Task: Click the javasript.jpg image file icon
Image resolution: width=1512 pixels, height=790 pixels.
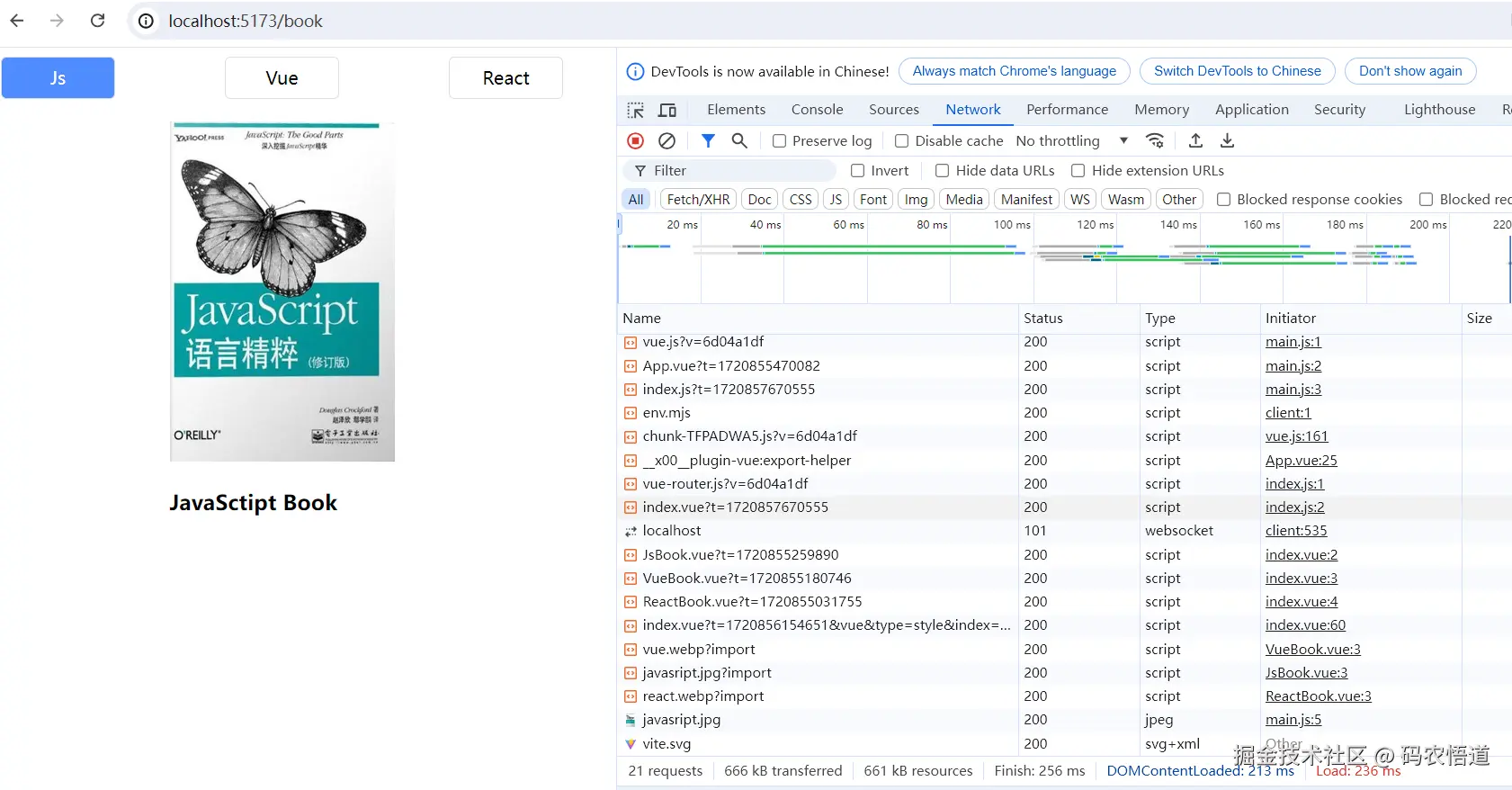Action: [631, 720]
